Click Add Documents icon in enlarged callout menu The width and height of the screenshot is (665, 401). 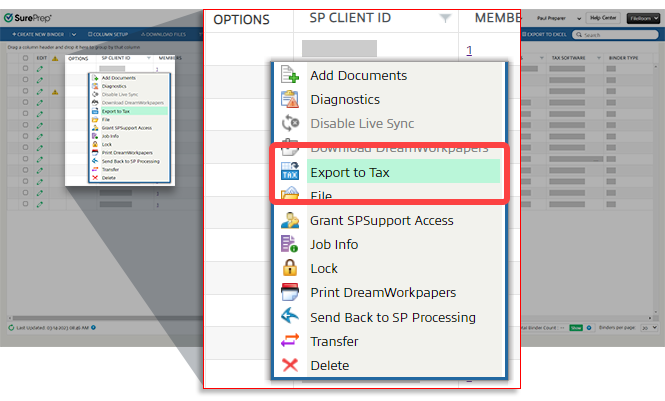click(290, 75)
